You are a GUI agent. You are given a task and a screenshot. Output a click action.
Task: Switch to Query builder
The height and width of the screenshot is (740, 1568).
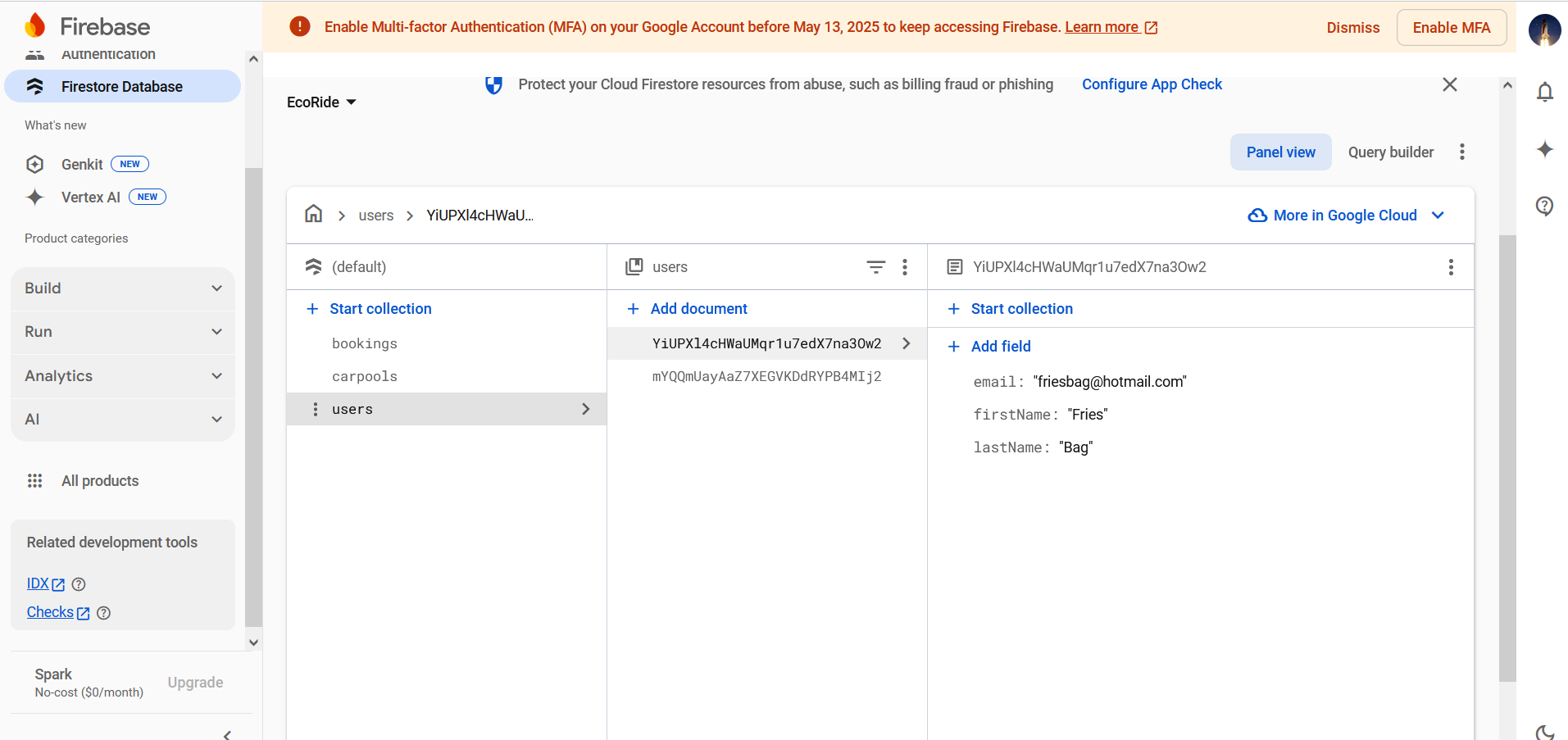(1391, 152)
